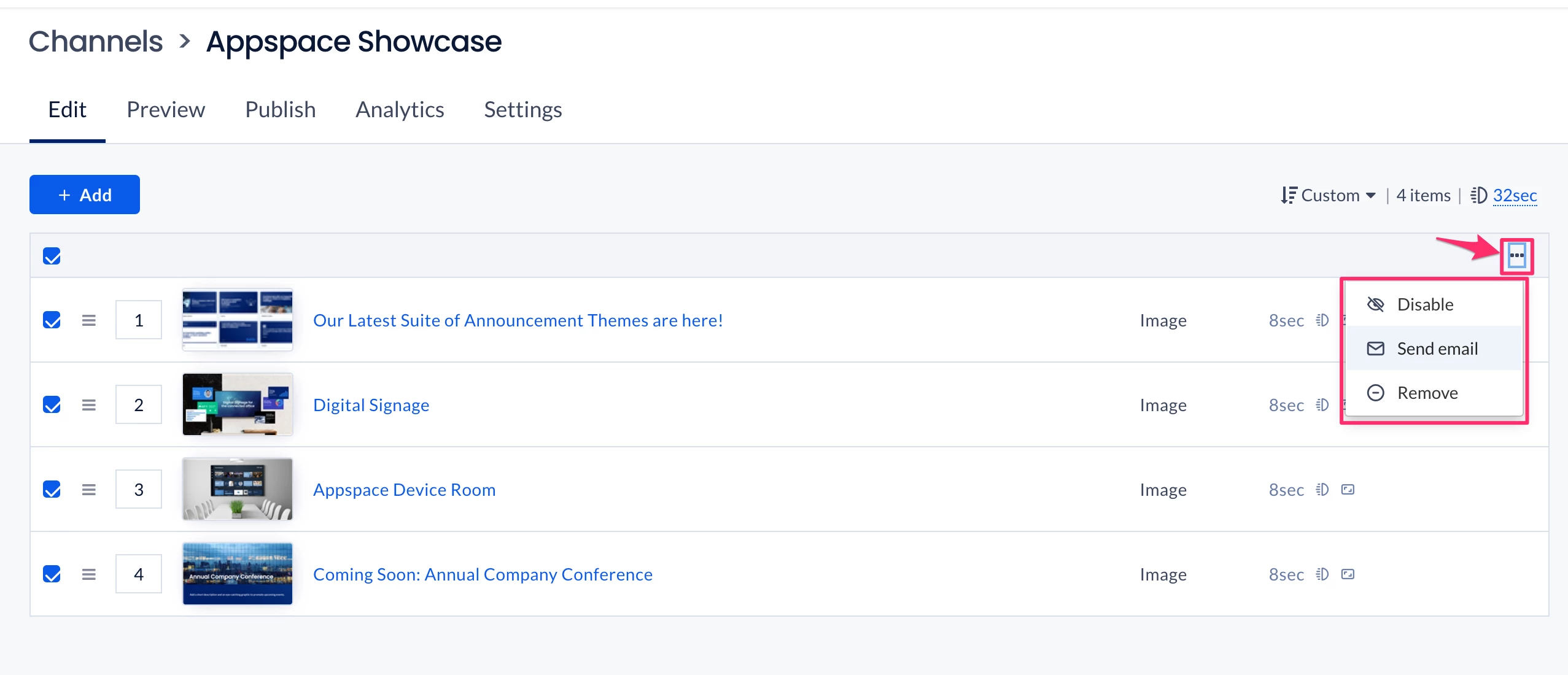The width and height of the screenshot is (1568, 675).
Task: Click the display icon on Device Room row
Action: click(1348, 490)
